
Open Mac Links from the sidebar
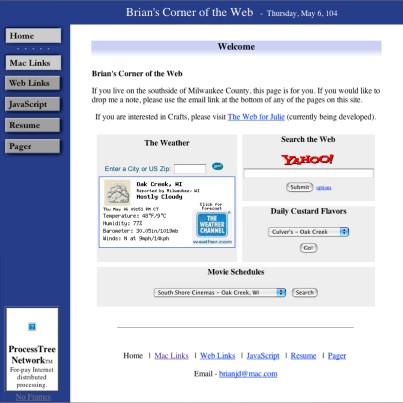pos(33,63)
